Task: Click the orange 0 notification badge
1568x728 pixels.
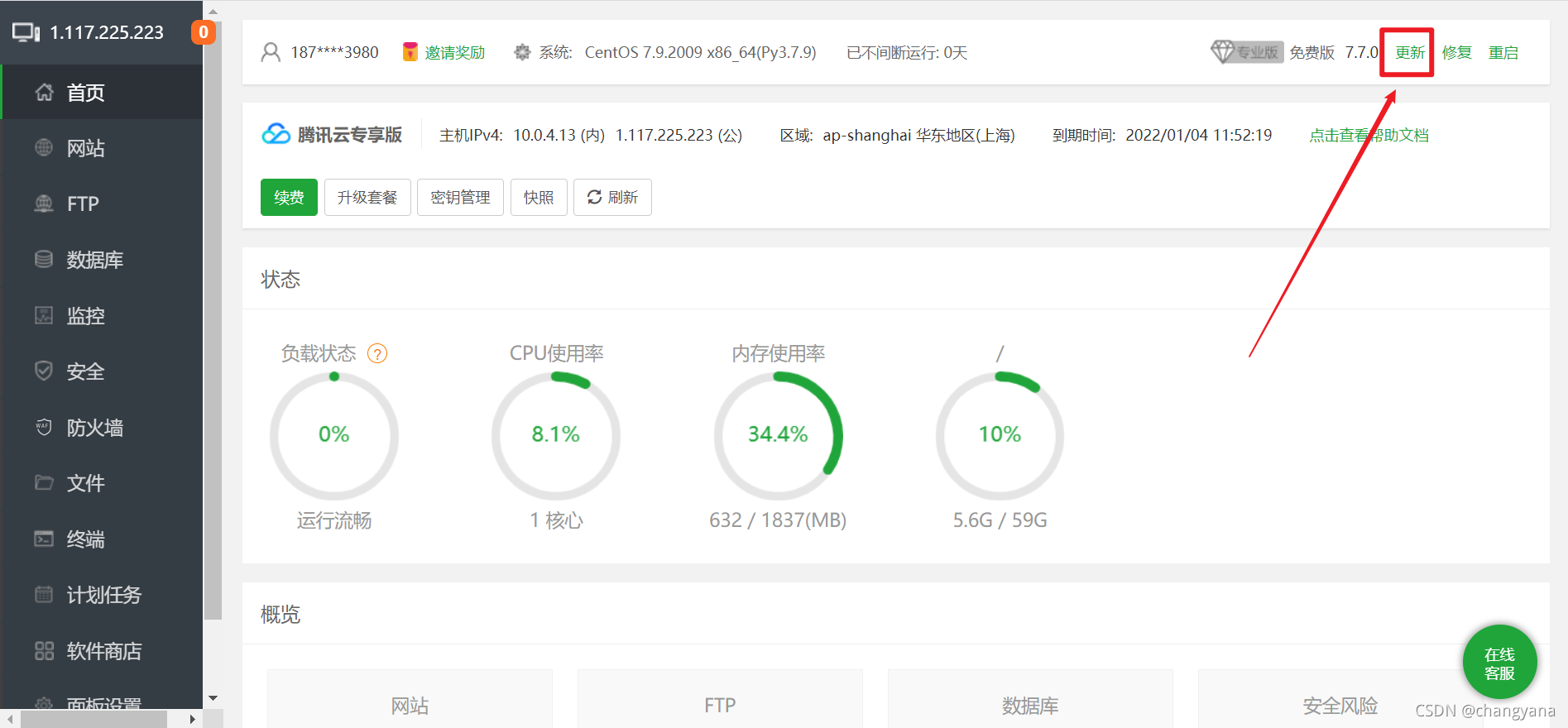Action: point(204,32)
